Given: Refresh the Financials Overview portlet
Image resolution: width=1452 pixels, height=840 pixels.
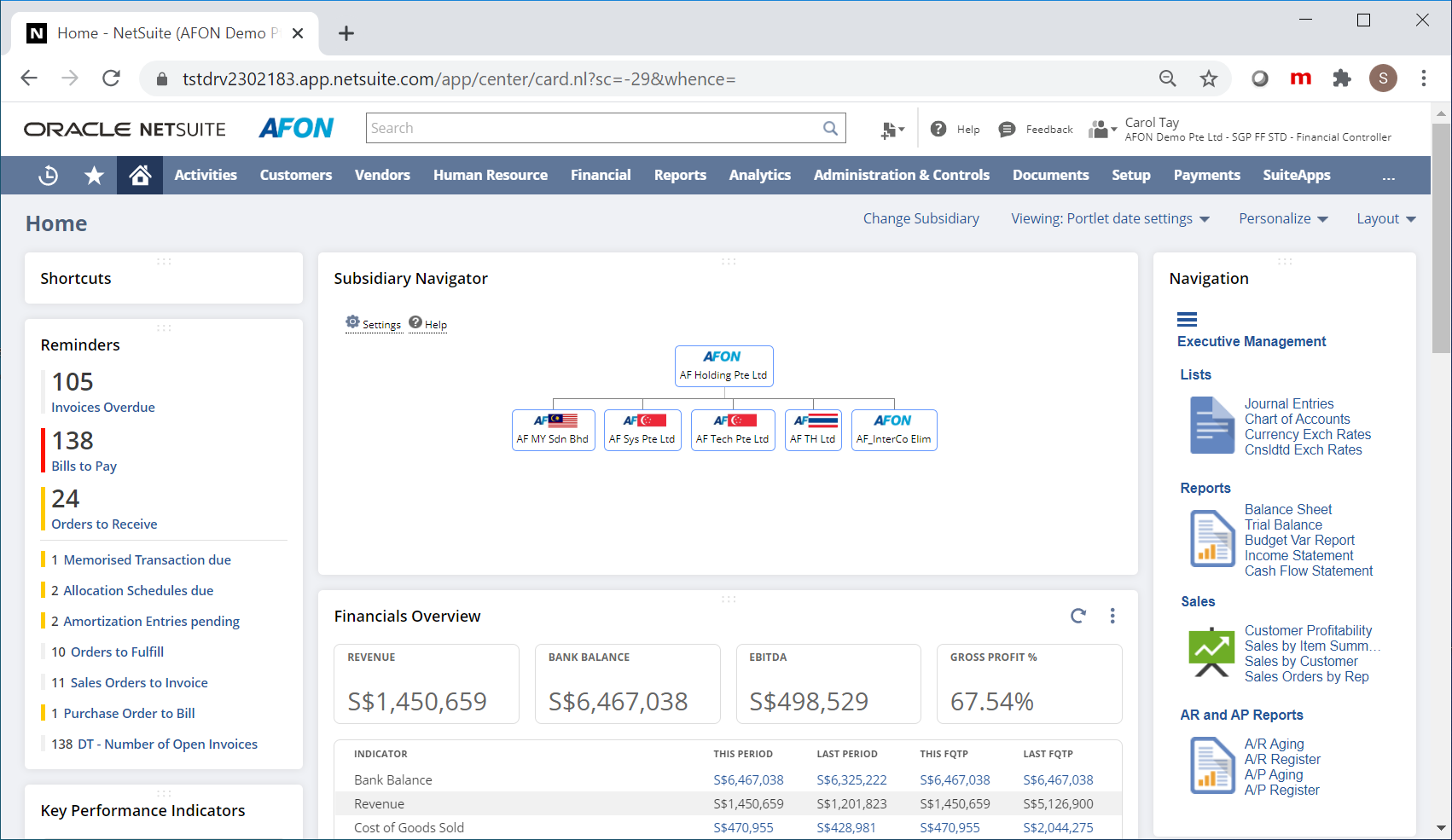Looking at the screenshot, I should click(1077, 615).
